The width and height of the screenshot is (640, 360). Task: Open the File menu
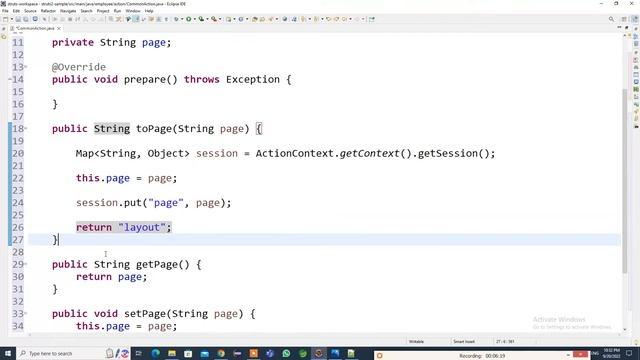pyautogui.click(x=5, y=11)
